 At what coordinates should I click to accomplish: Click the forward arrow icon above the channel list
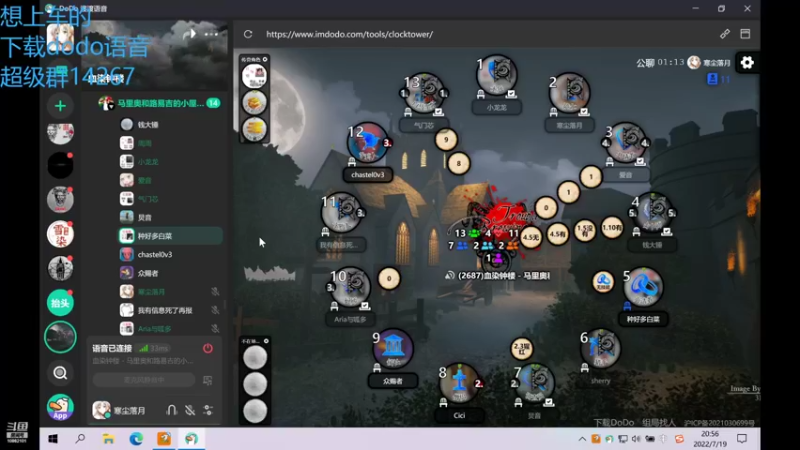[189, 34]
